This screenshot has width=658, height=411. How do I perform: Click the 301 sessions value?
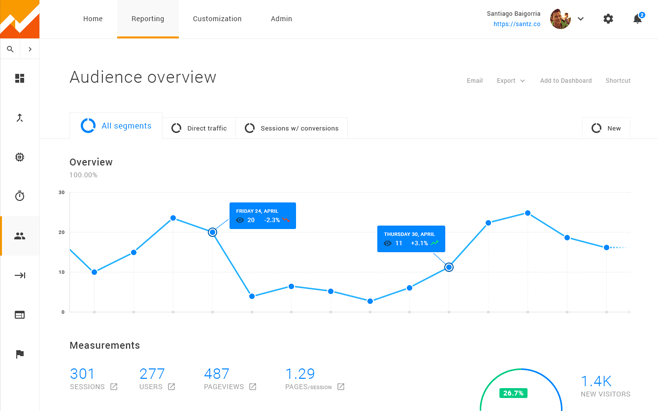point(82,374)
